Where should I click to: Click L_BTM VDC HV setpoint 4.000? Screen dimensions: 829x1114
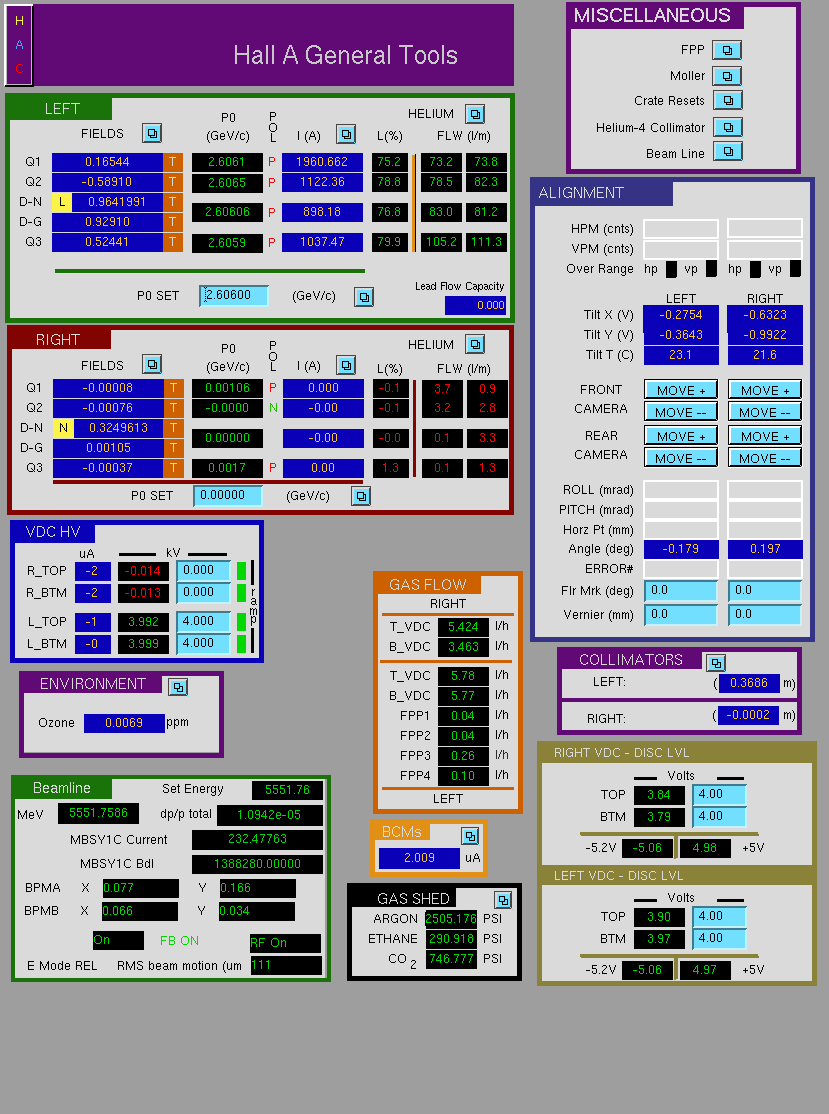pyautogui.click(x=203, y=644)
